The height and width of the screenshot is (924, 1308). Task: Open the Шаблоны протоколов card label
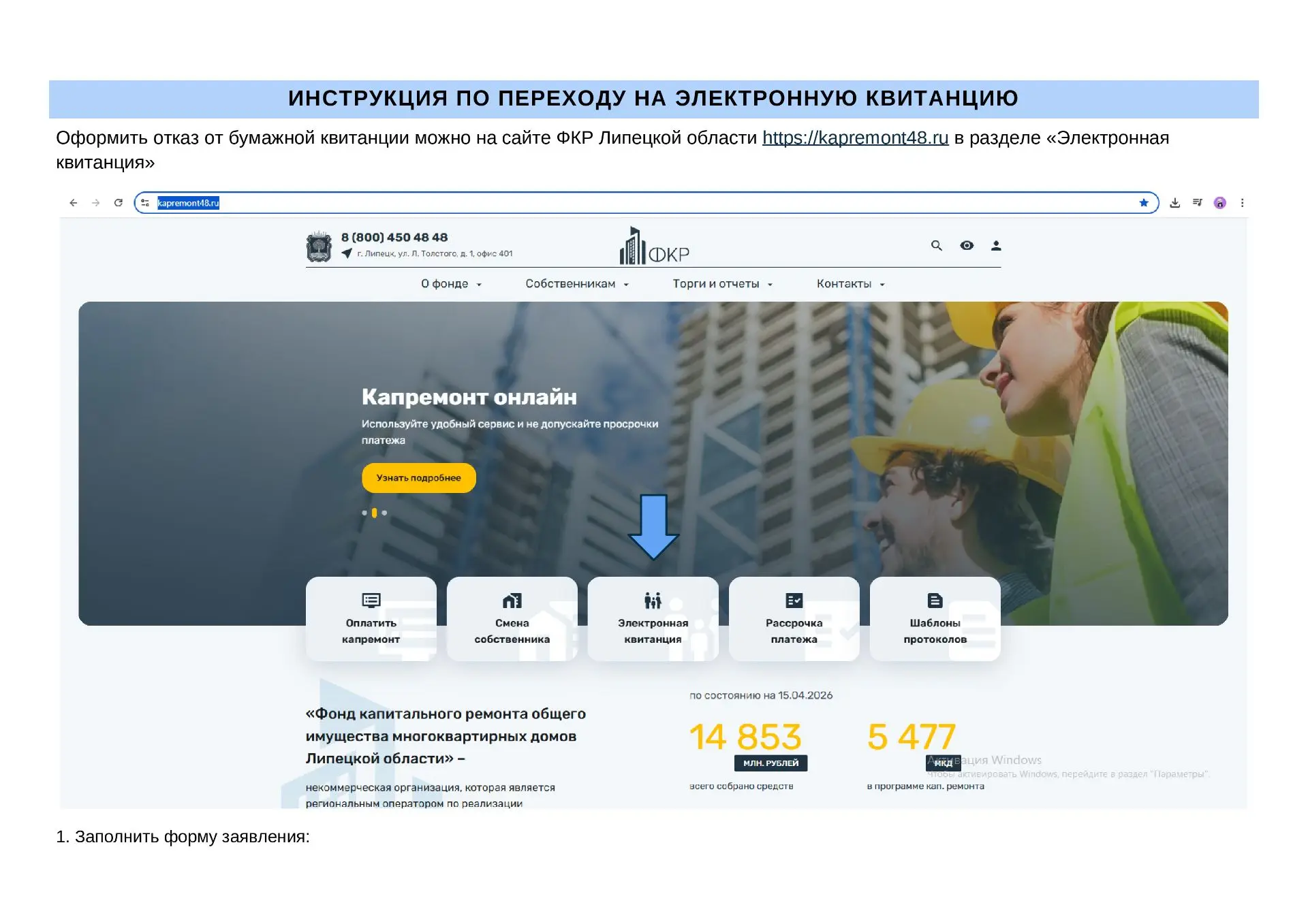click(x=935, y=631)
